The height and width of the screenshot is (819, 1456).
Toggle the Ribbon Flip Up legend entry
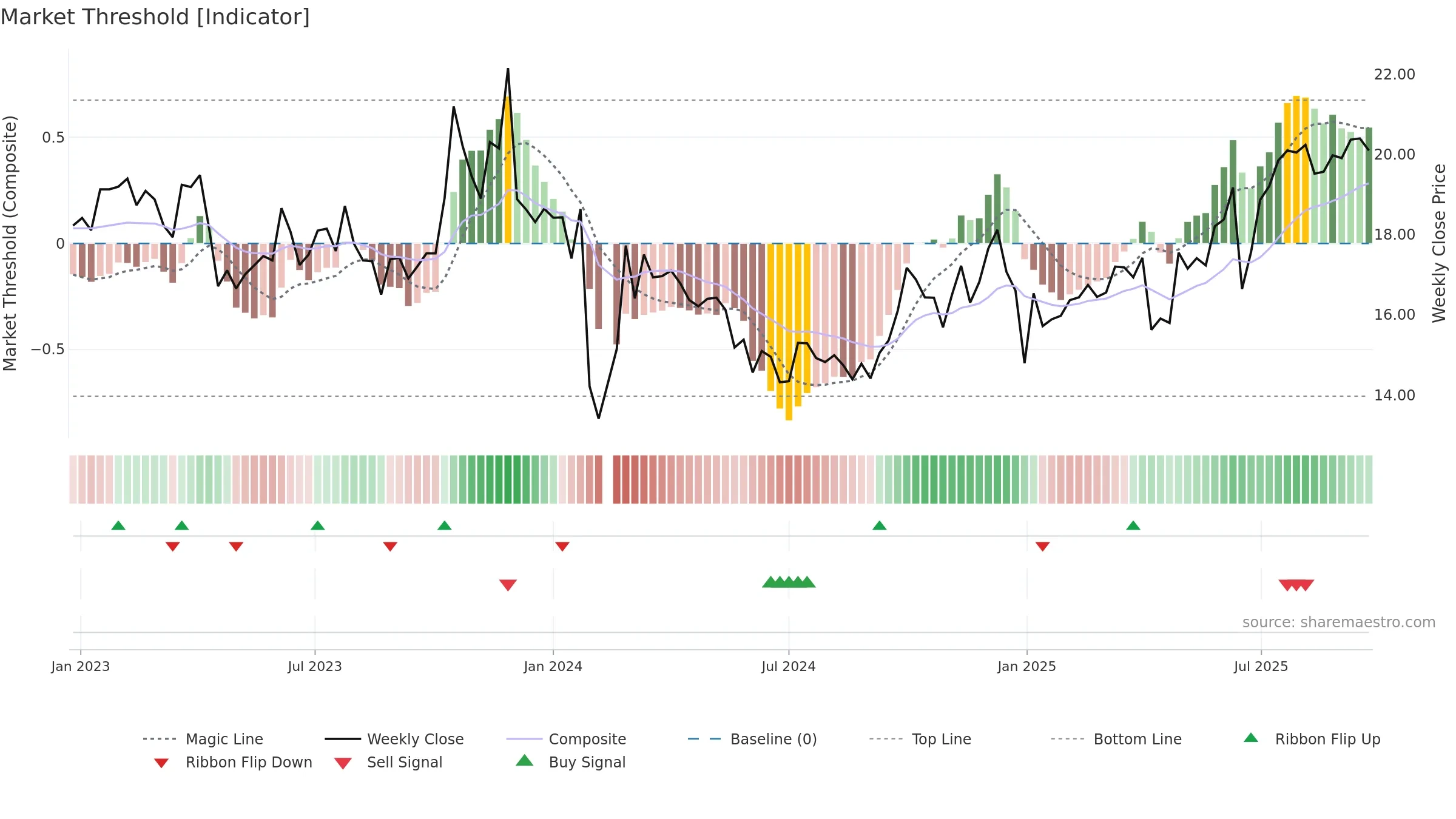click(1312, 739)
